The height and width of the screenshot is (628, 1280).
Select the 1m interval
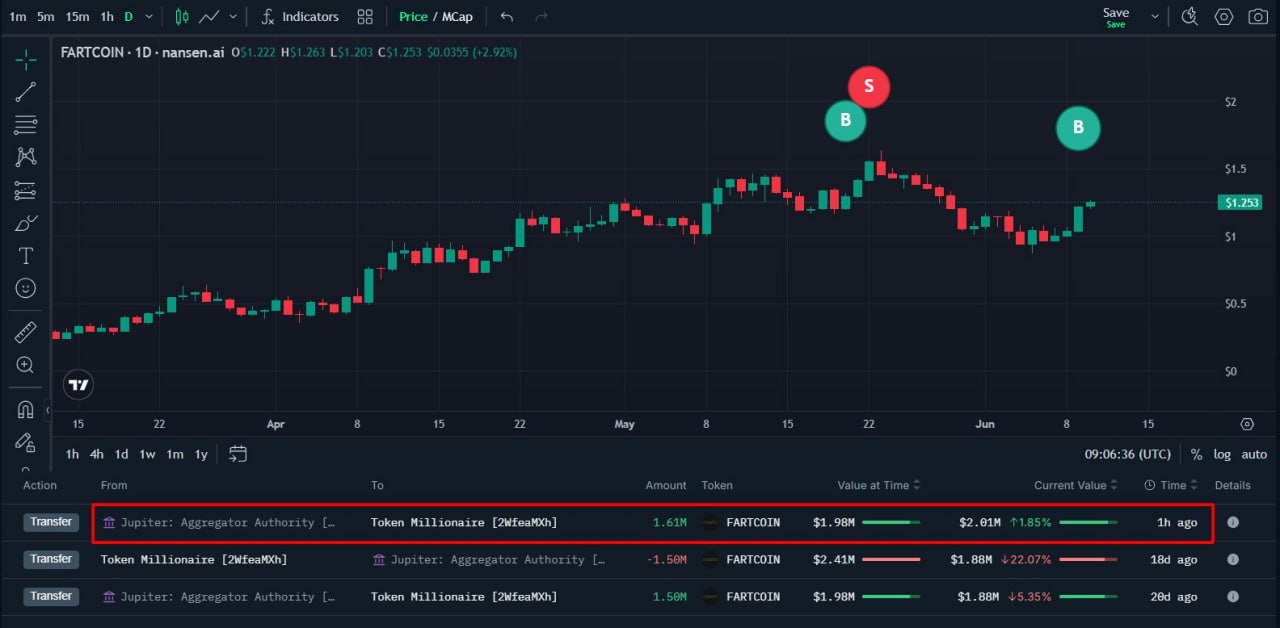[x=18, y=17]
